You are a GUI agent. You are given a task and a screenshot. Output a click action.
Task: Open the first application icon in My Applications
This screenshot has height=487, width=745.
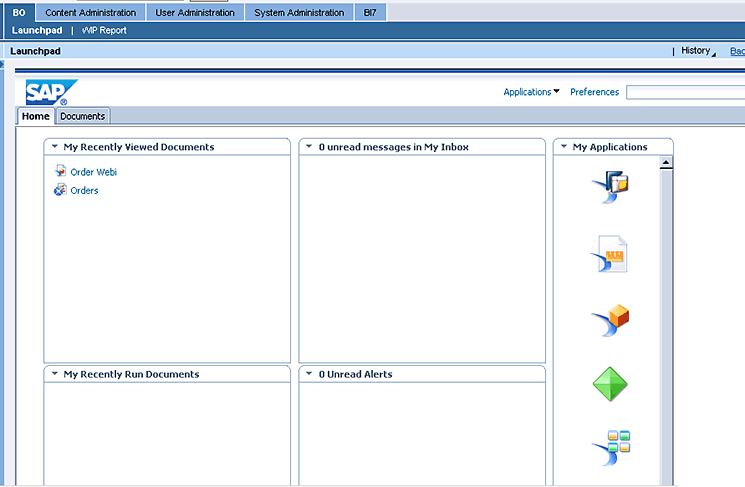611,186
